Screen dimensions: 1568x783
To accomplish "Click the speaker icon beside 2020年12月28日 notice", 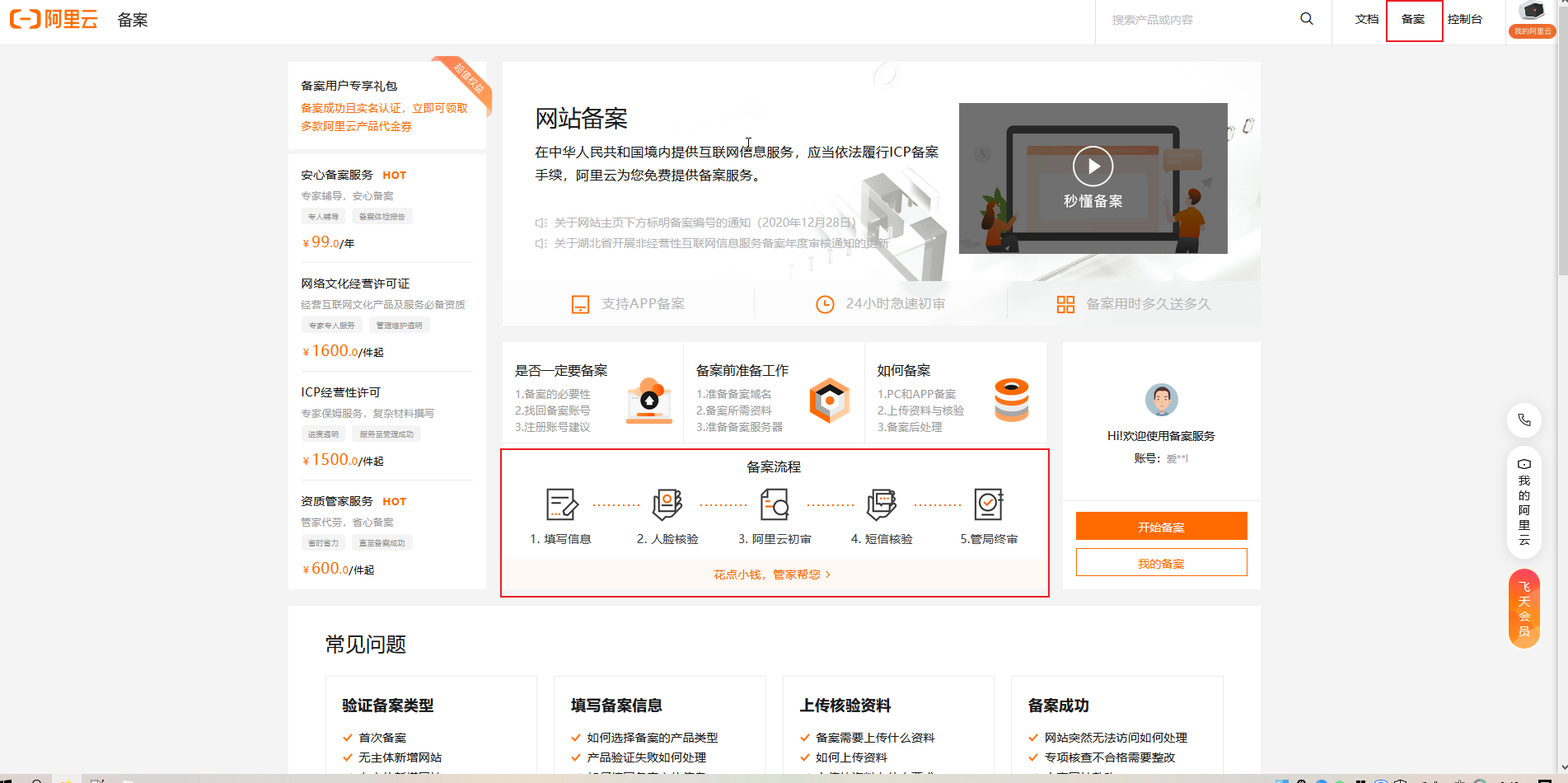I will (541, 223).
